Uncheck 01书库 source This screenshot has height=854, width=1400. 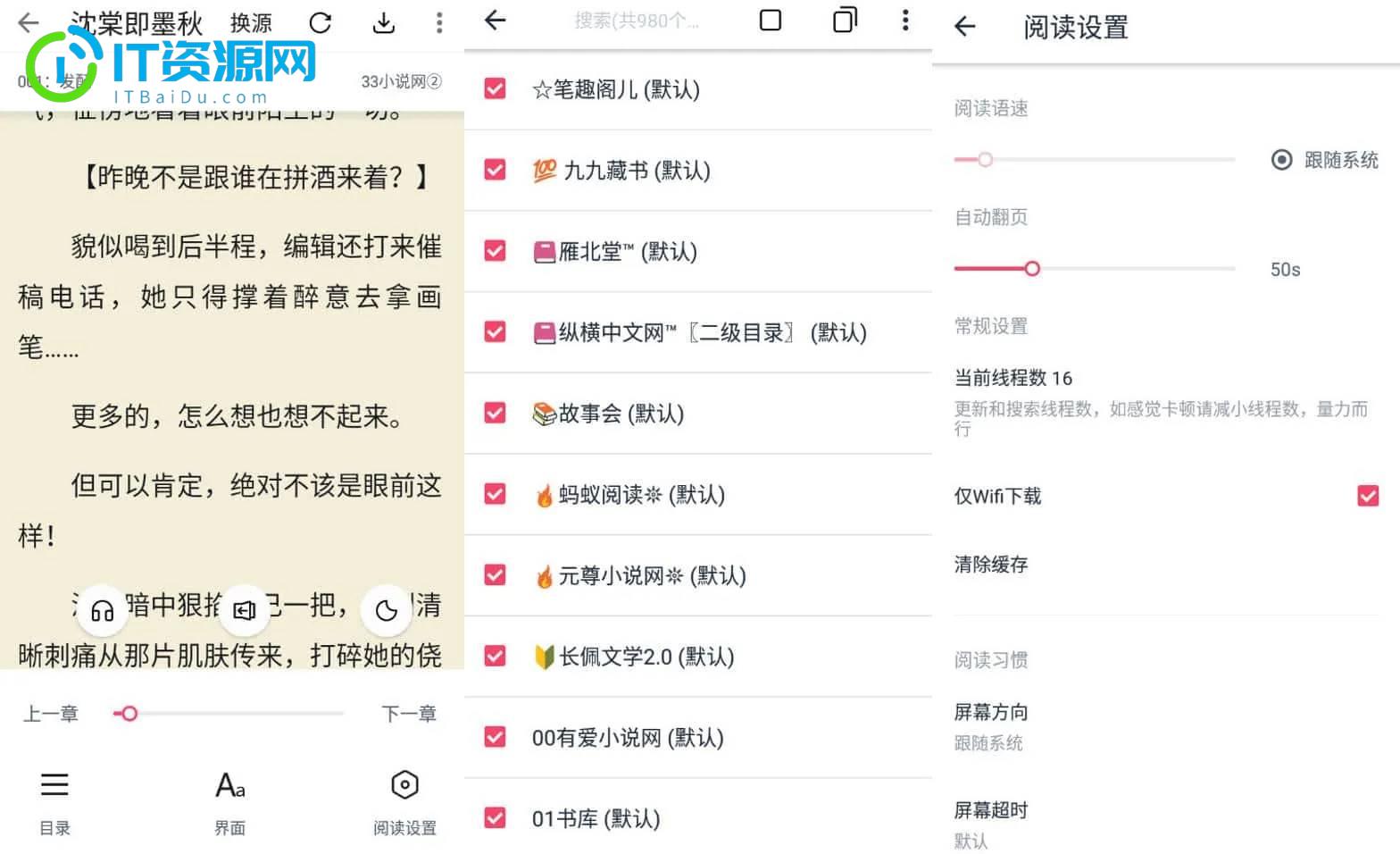(495, 818)
